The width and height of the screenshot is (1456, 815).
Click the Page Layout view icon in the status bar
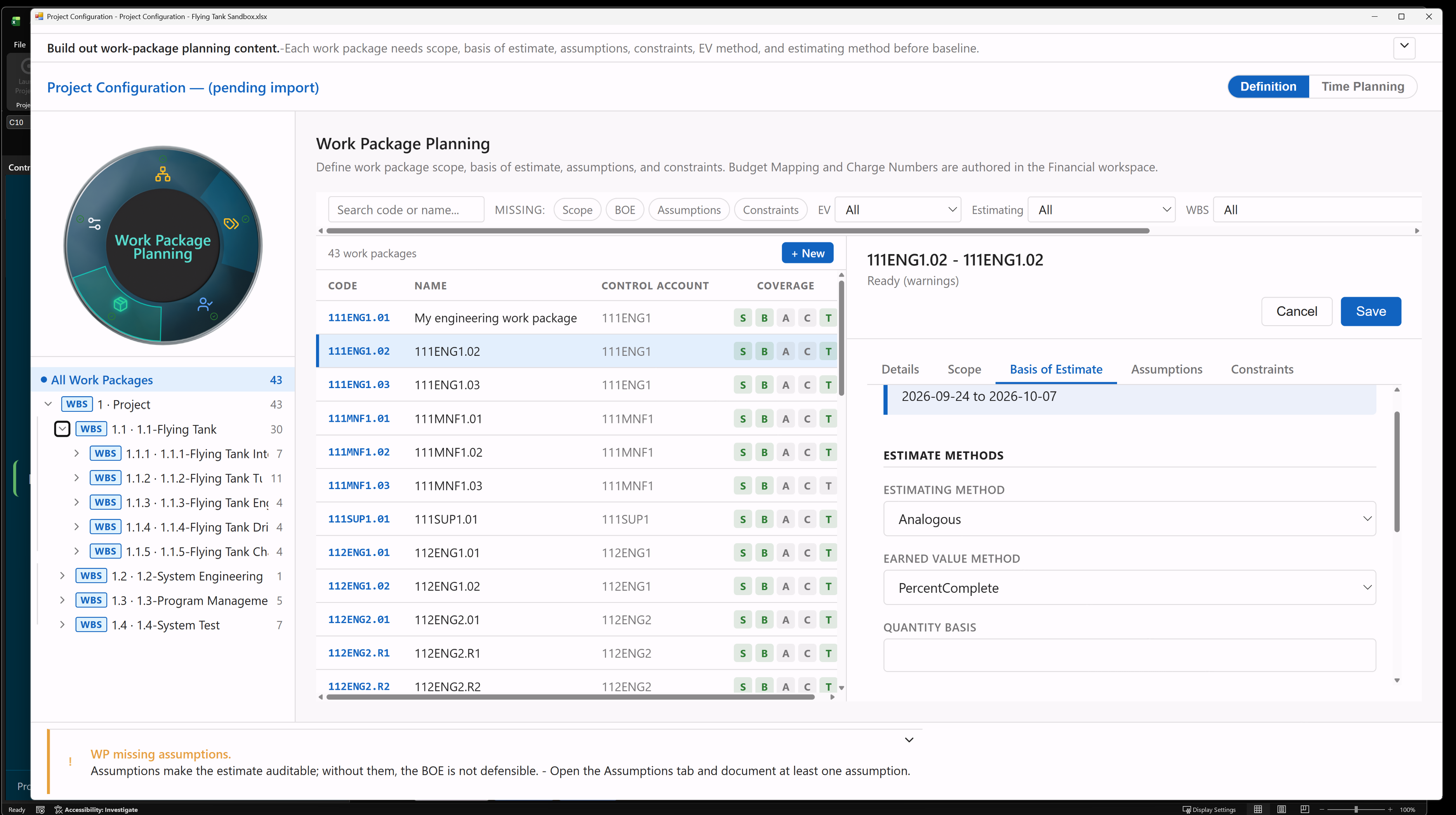[x=1281, y=809]
